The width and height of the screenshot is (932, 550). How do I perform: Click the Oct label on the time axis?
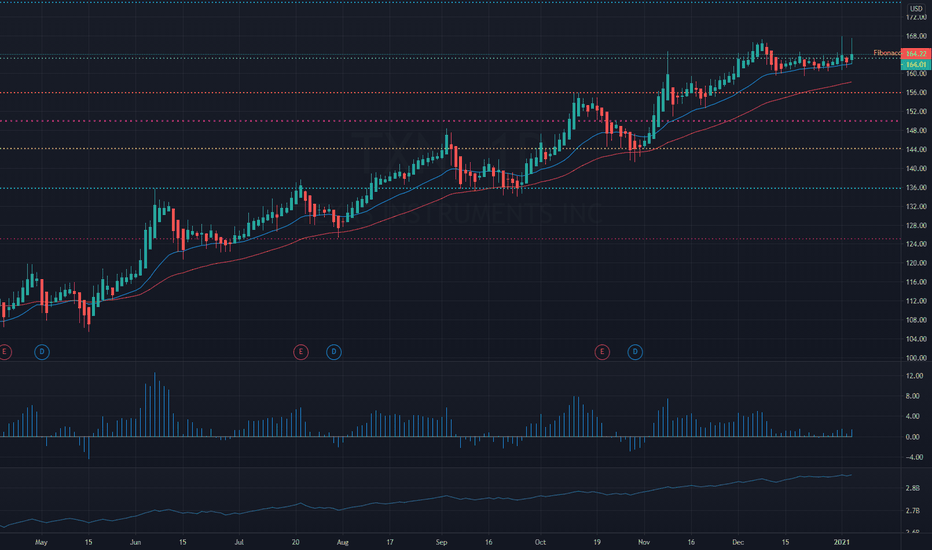pyautogui.click(x=540, y=542)
